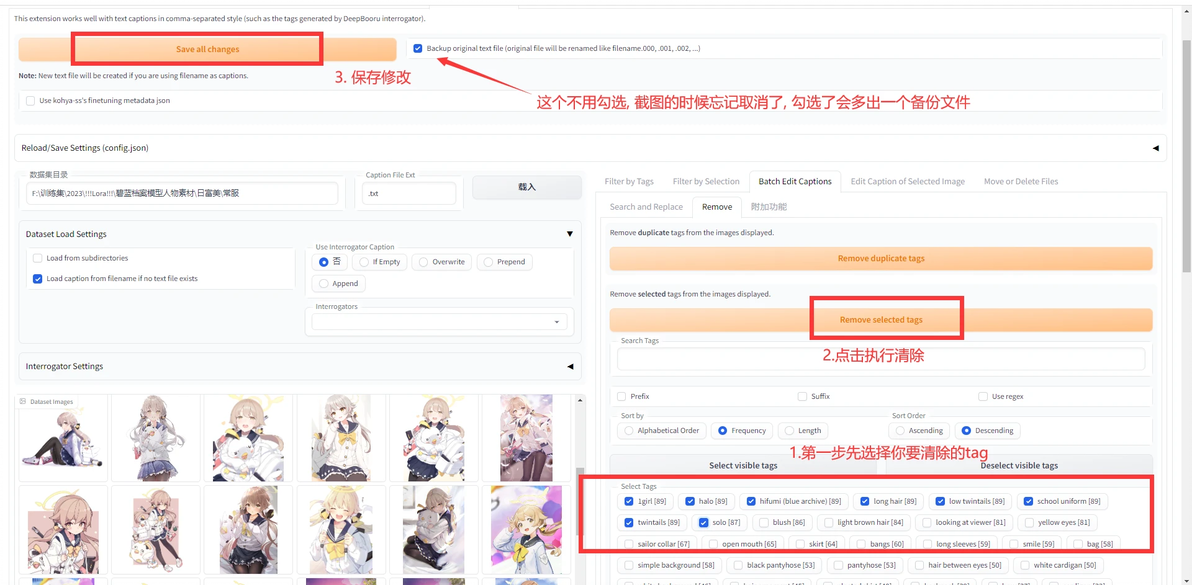The width and height of the screenshot is (1192, 585).
Task: Click the Dataset Images gallery icon
Action: [x=23, y=401]
